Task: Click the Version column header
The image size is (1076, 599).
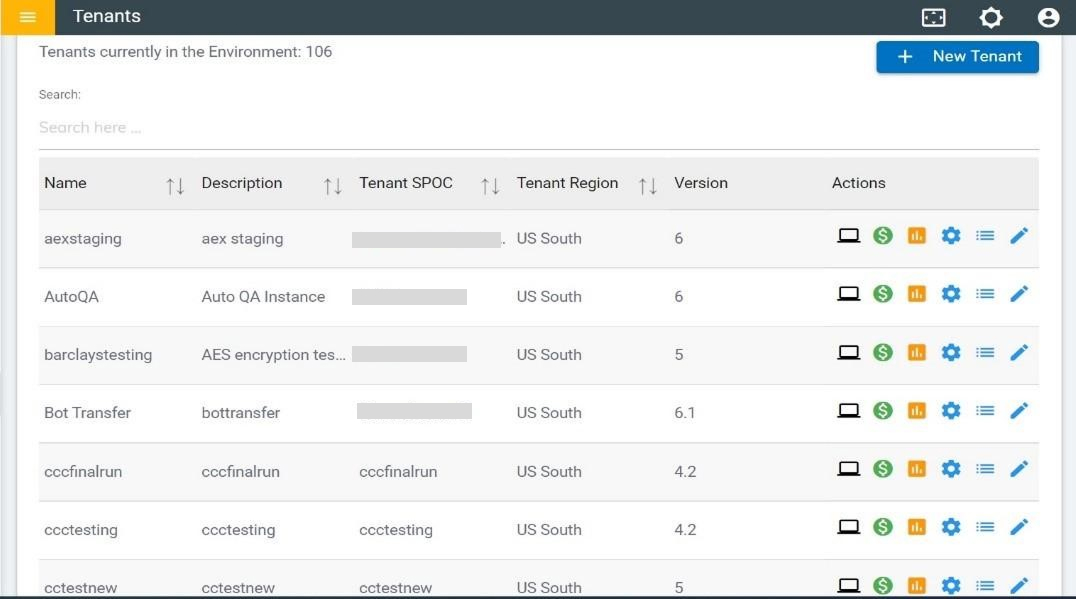Action: pyautogui.click(x=701, y=183)
